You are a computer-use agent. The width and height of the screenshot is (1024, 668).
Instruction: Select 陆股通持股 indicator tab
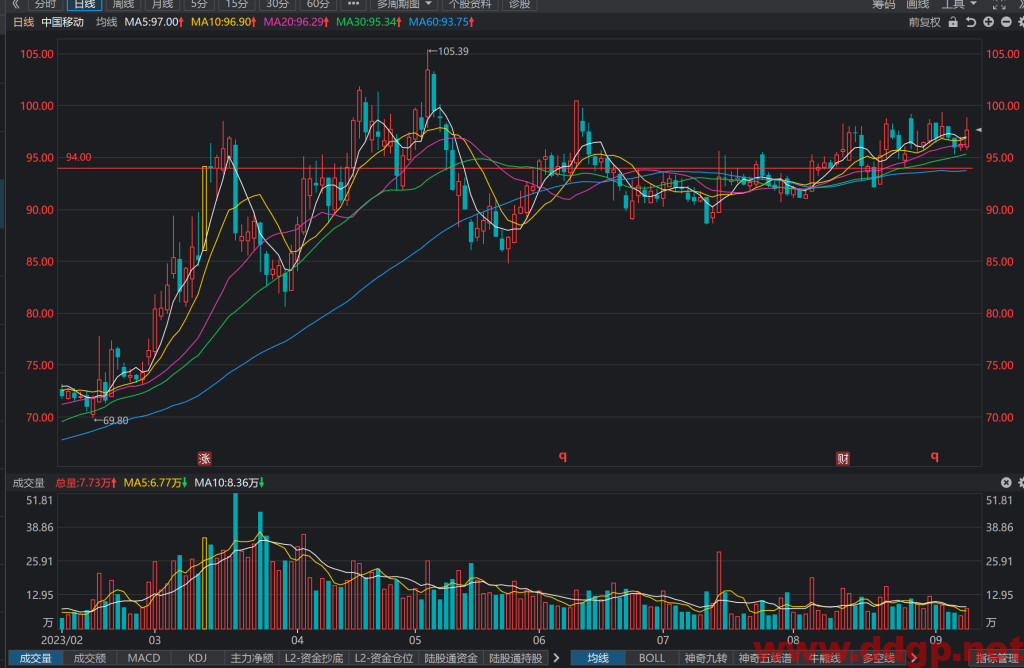(516, 658)
